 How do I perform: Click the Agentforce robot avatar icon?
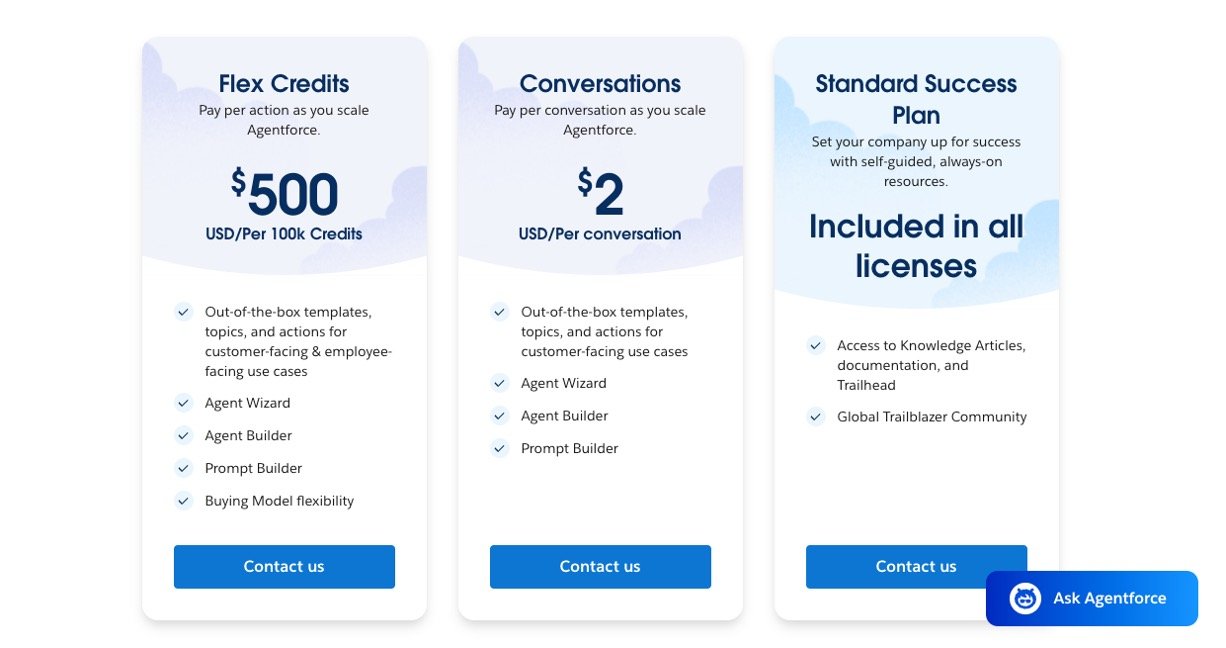pos(1025,598)
